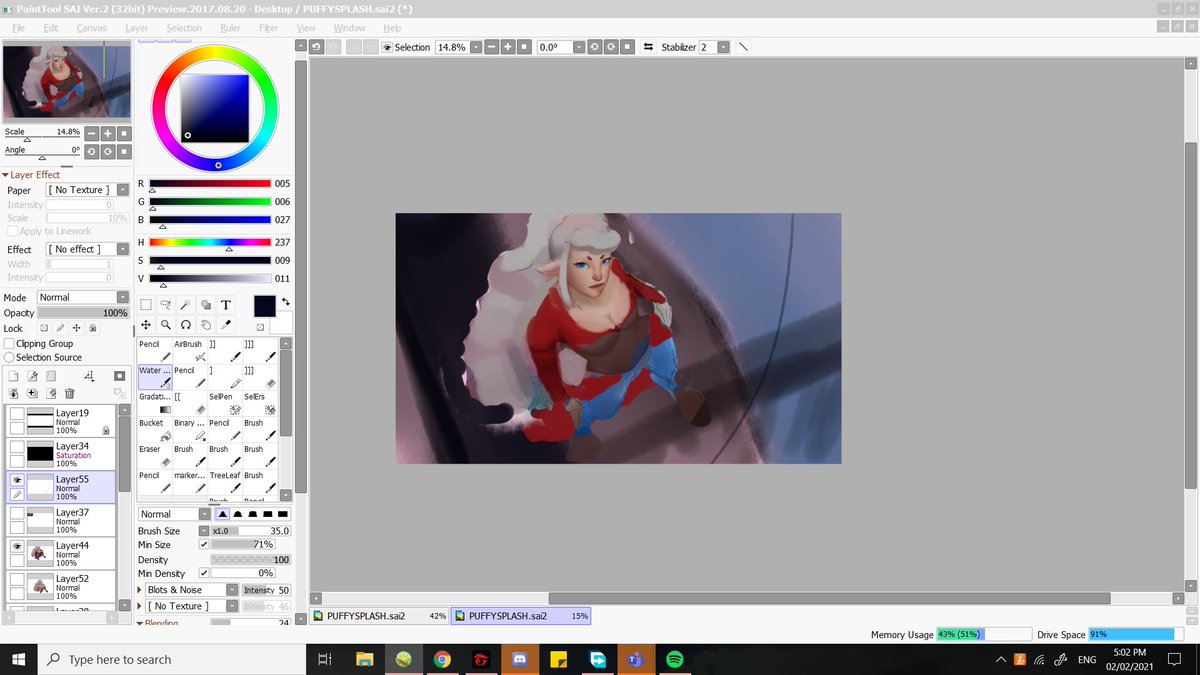Choose the Binary pen tool

190,429
